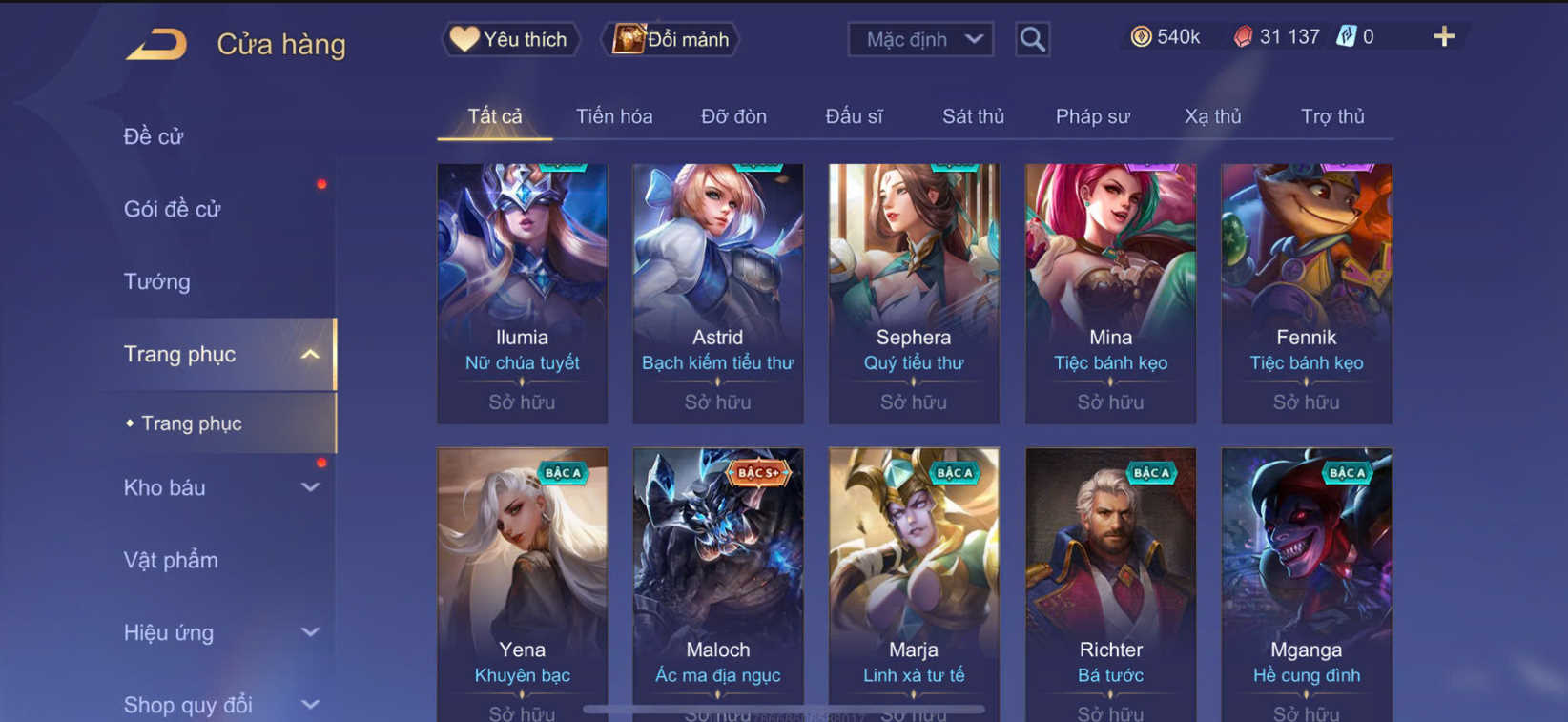
Task: Collapse the Trang phục sidebar section
Action: (310, 355)
